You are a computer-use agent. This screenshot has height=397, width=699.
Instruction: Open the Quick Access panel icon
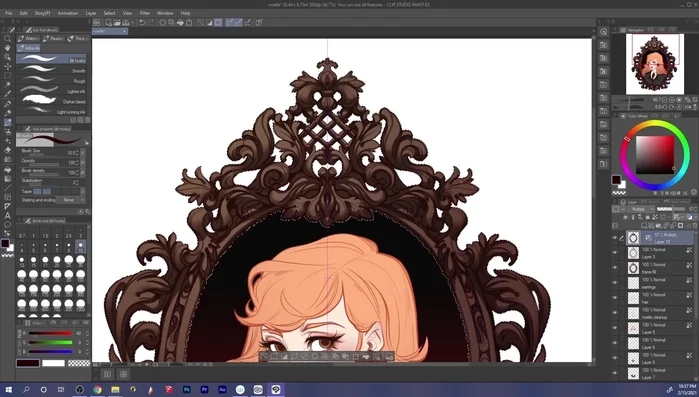point(604,32)
